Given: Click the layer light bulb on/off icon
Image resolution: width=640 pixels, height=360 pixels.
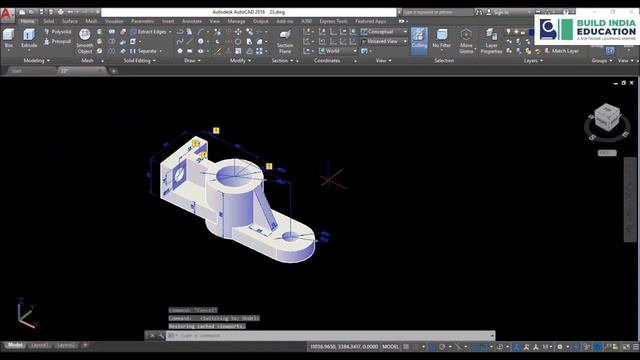Looking at the screenshot, I should [x=508, y=31].
